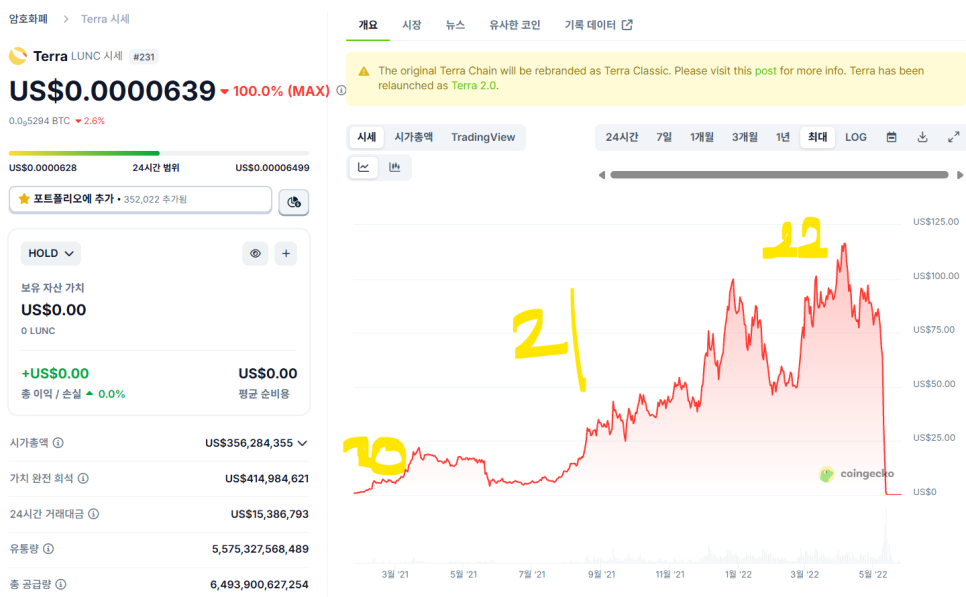966x597 pixels.
Task: Add Terra to portfolio button
Action: (x=140, y=199)
